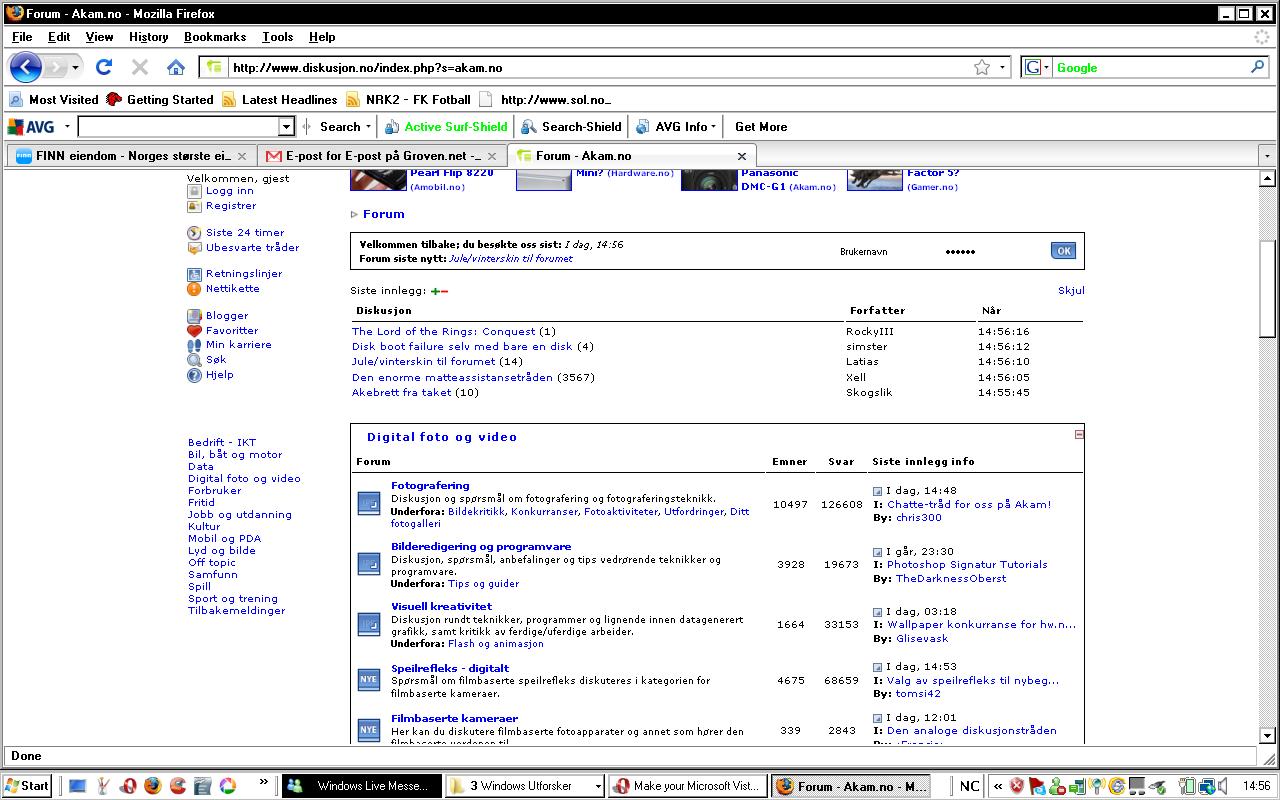Open the location bar history dropdown
Viewport: 1280px width, 800px height.
tap(1001, 67)
